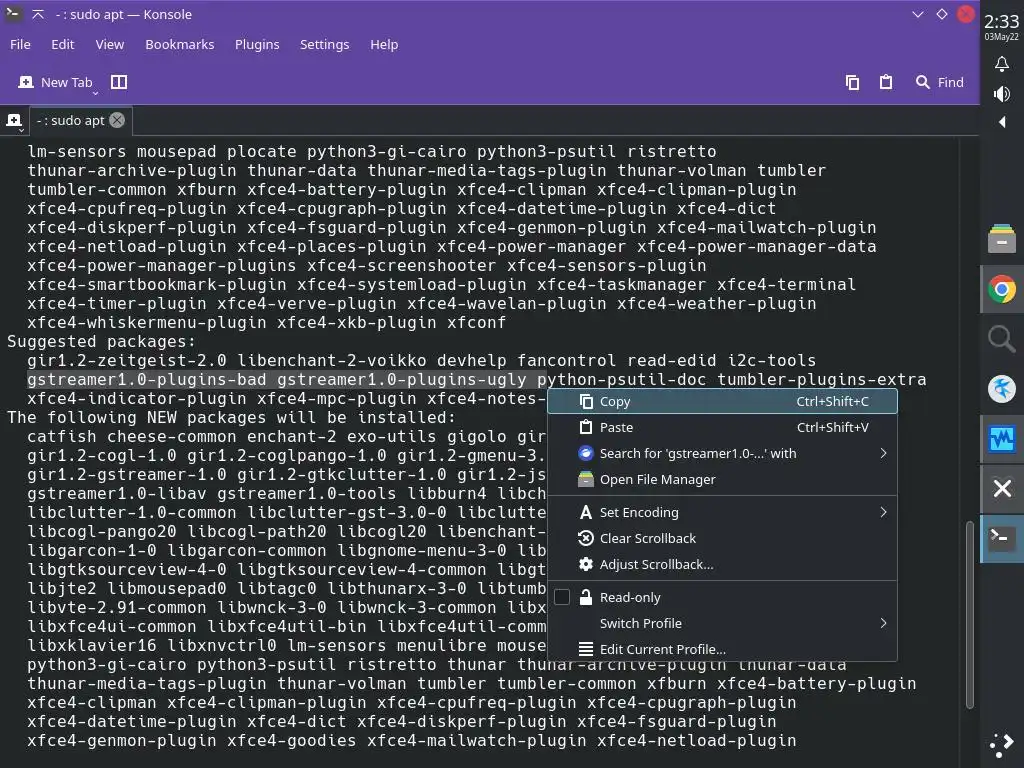The height and width of the screenshot is (768, 1024).
Task: Click the Clear Scrollback icon
Action: pos(586,539)
